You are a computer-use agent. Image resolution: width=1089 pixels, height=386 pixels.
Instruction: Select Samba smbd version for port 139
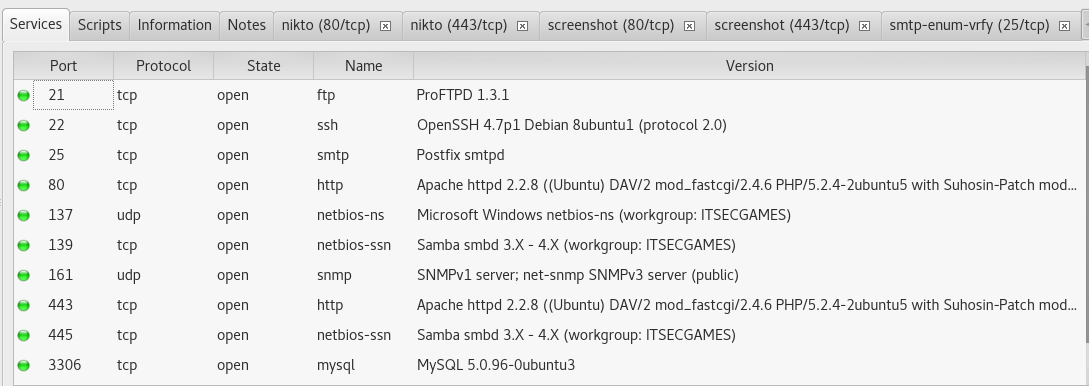point(749,244)
